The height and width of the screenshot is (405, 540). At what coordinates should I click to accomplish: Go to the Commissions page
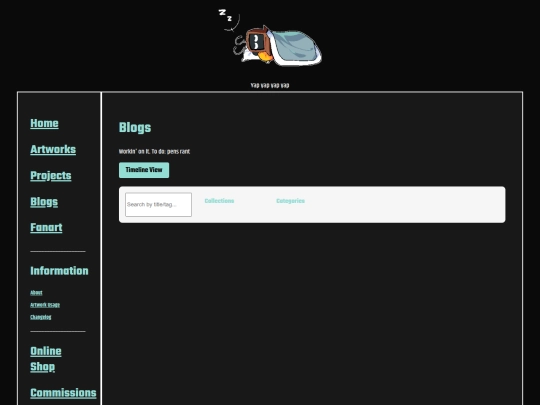(x=63, y=393)
